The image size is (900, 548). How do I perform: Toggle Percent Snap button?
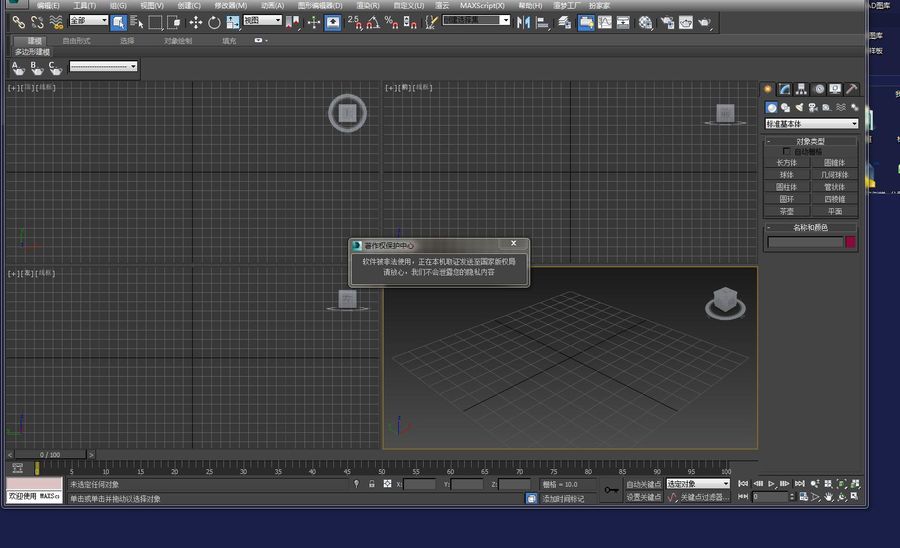(x=391, y=22)
